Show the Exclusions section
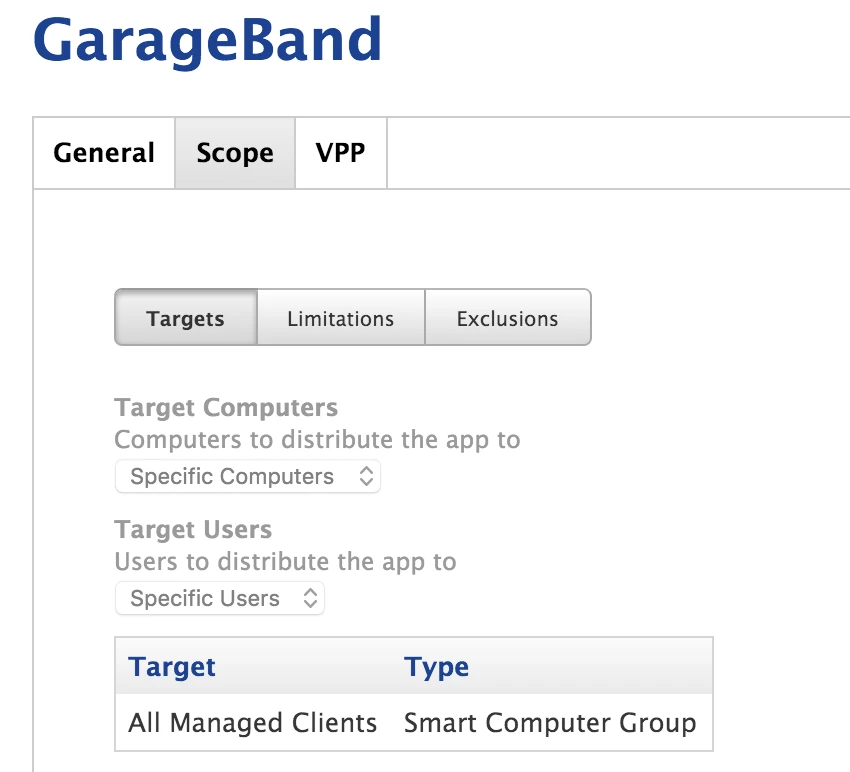Viewport: 850px width, 772px height. click(508, 318)
